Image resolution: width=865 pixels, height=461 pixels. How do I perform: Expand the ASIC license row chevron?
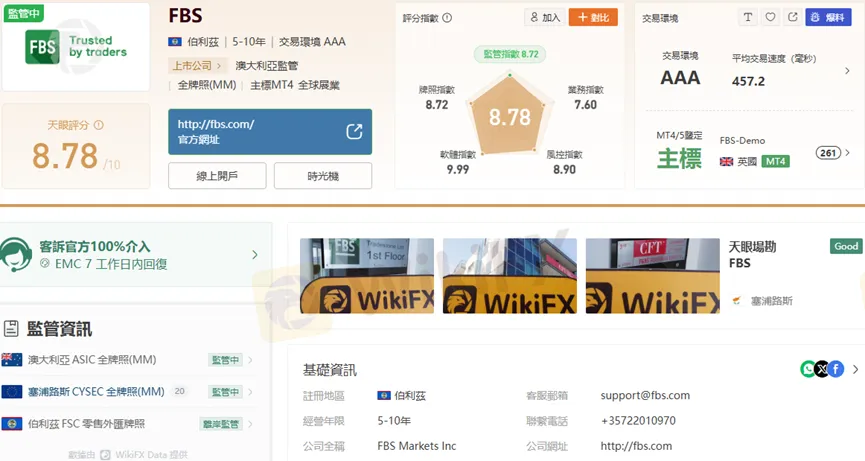(250, 360)
